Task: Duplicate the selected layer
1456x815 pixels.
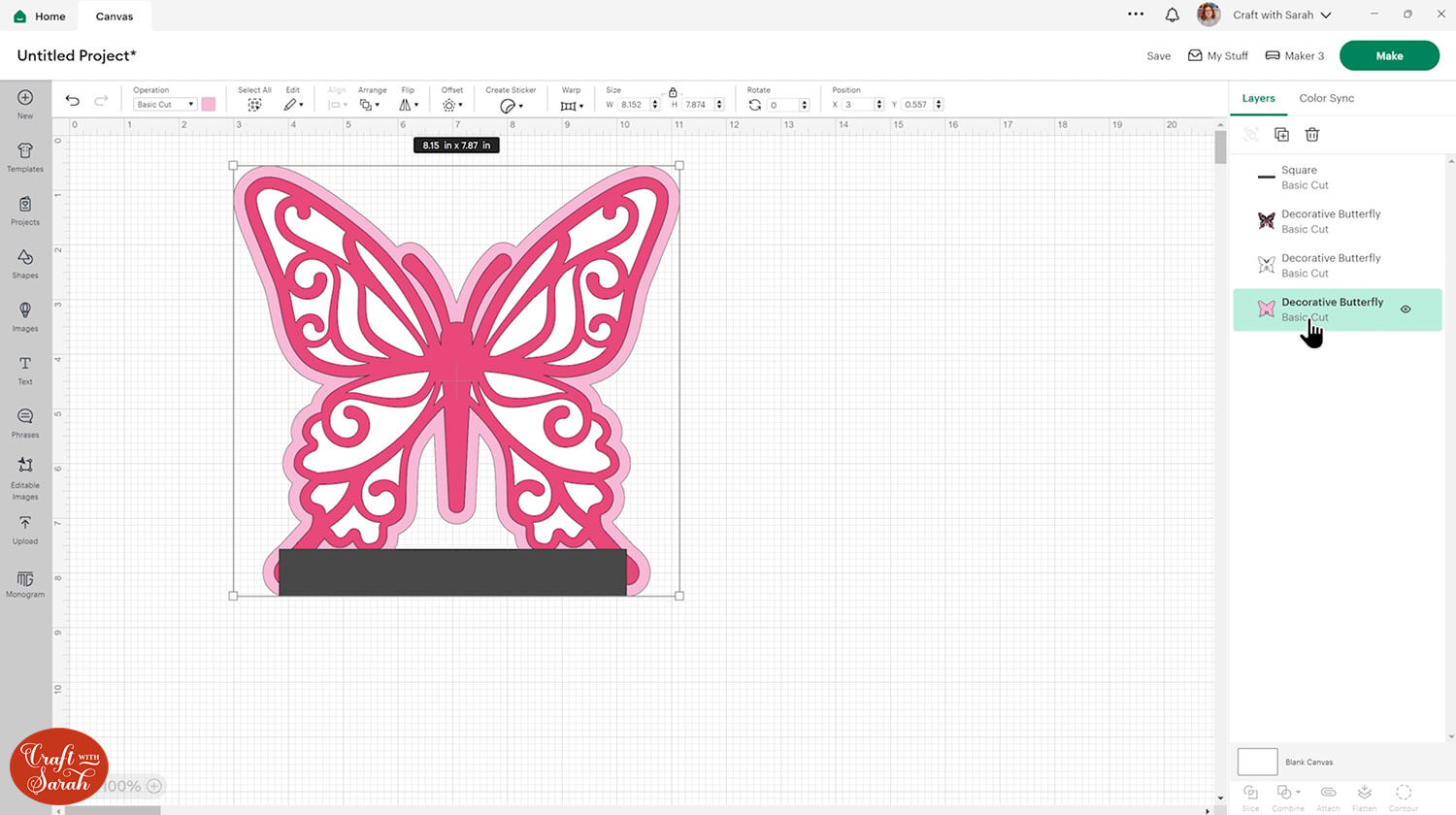Action: (x=1281, y=135)
